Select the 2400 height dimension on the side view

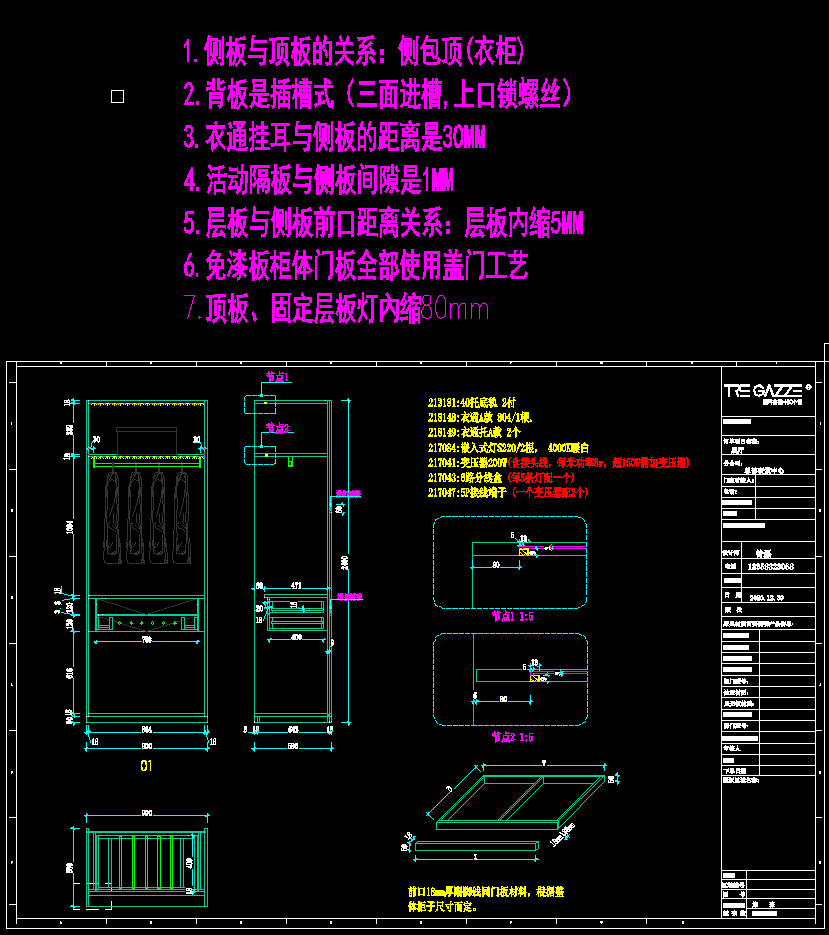345,562
